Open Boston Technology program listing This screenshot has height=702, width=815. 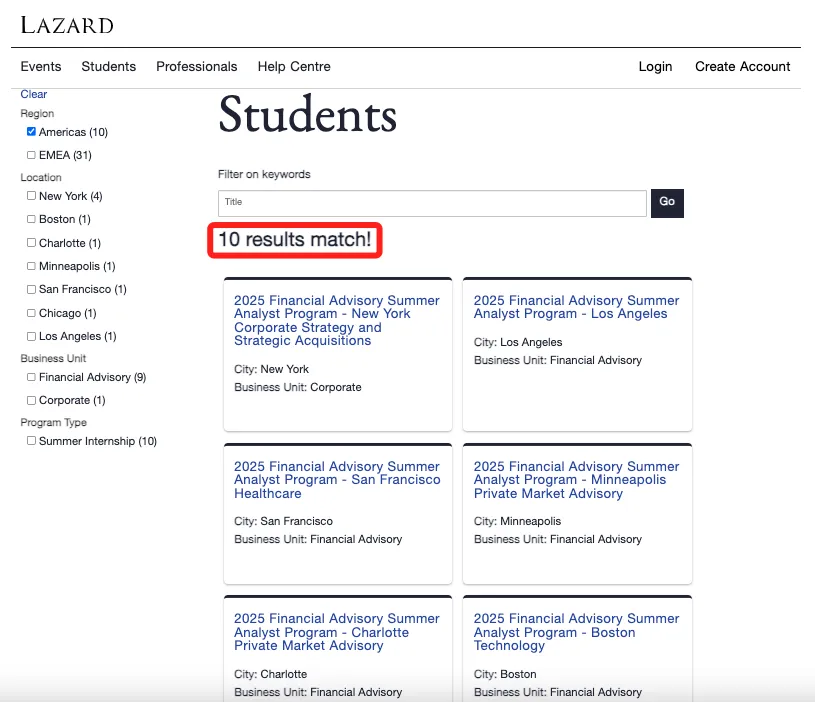tap(576, 632)
